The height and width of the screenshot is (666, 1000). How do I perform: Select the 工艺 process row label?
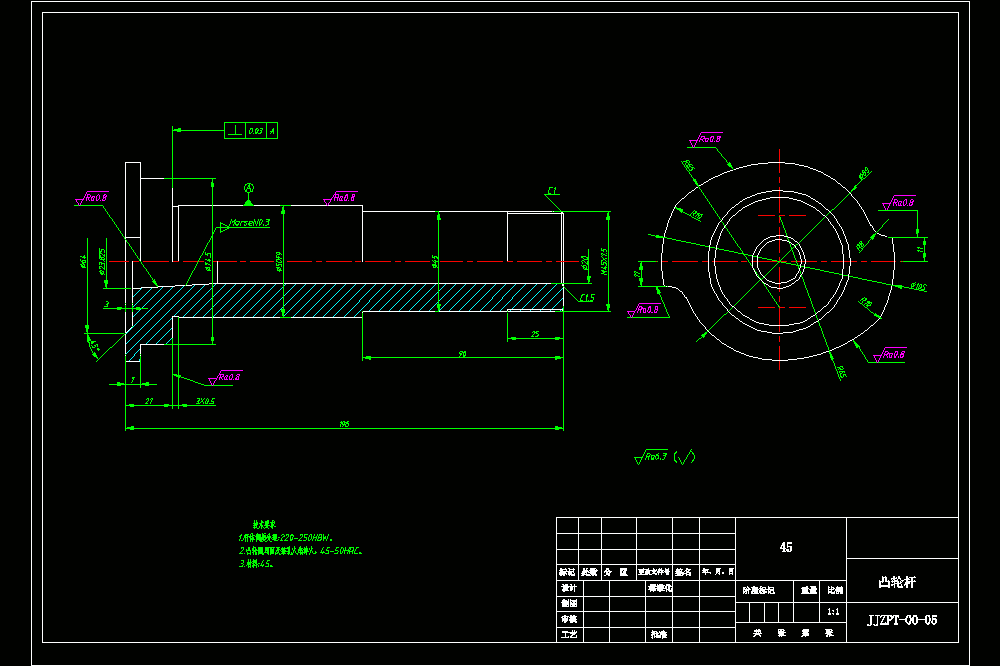tap(568, 634)
